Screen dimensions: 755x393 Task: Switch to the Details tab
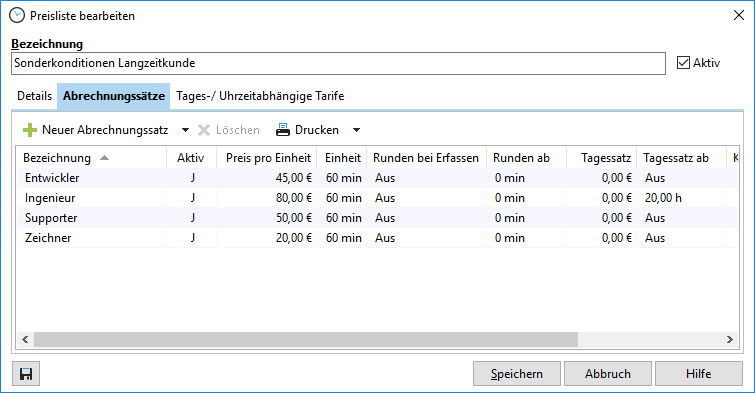click(x=34, y=96)
